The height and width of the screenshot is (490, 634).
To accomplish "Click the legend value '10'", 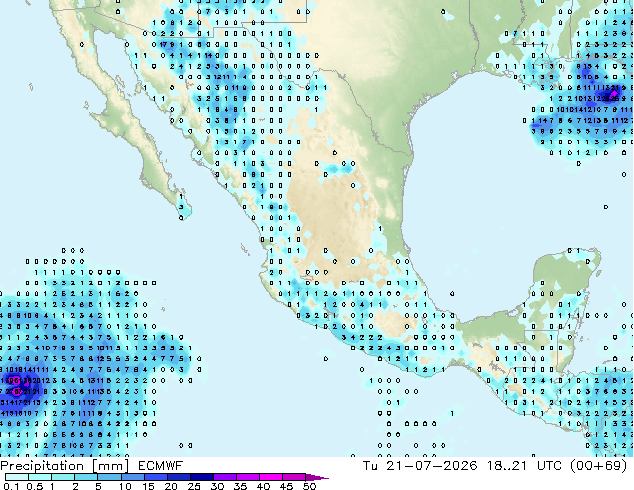I will 125,486.
